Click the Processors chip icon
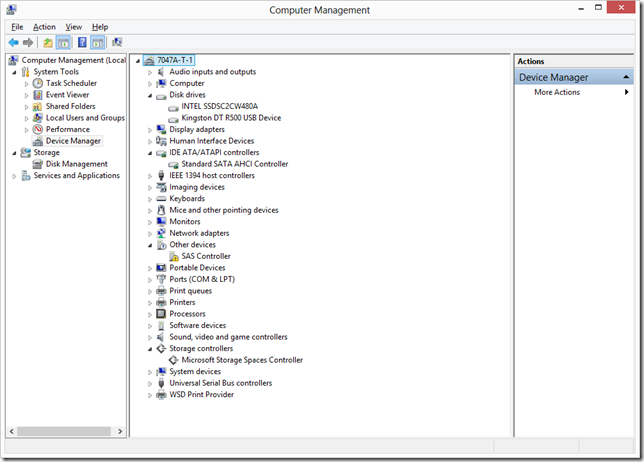644x462 pixels. [161, 314]
